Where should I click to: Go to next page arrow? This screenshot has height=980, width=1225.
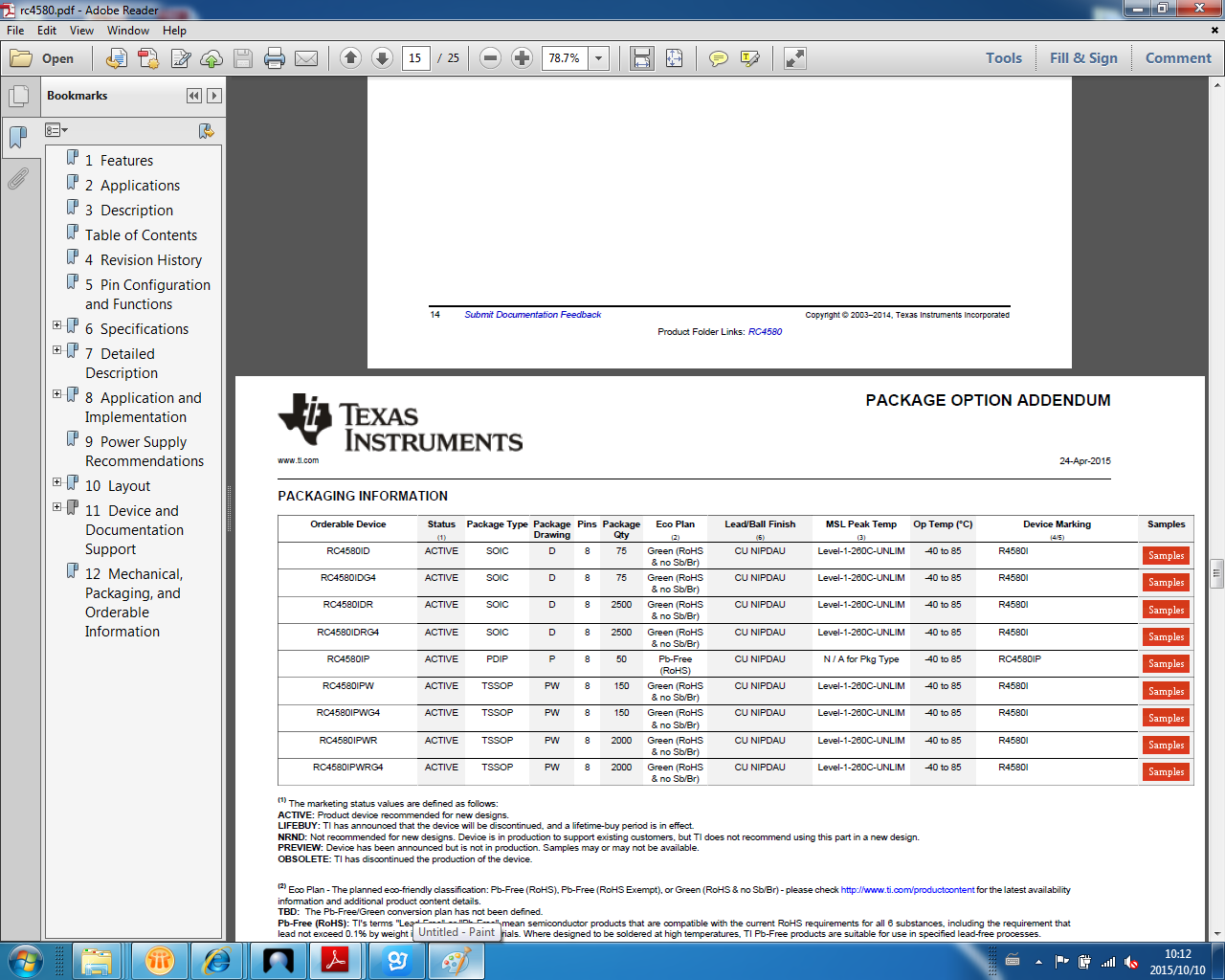coord(382,58)
